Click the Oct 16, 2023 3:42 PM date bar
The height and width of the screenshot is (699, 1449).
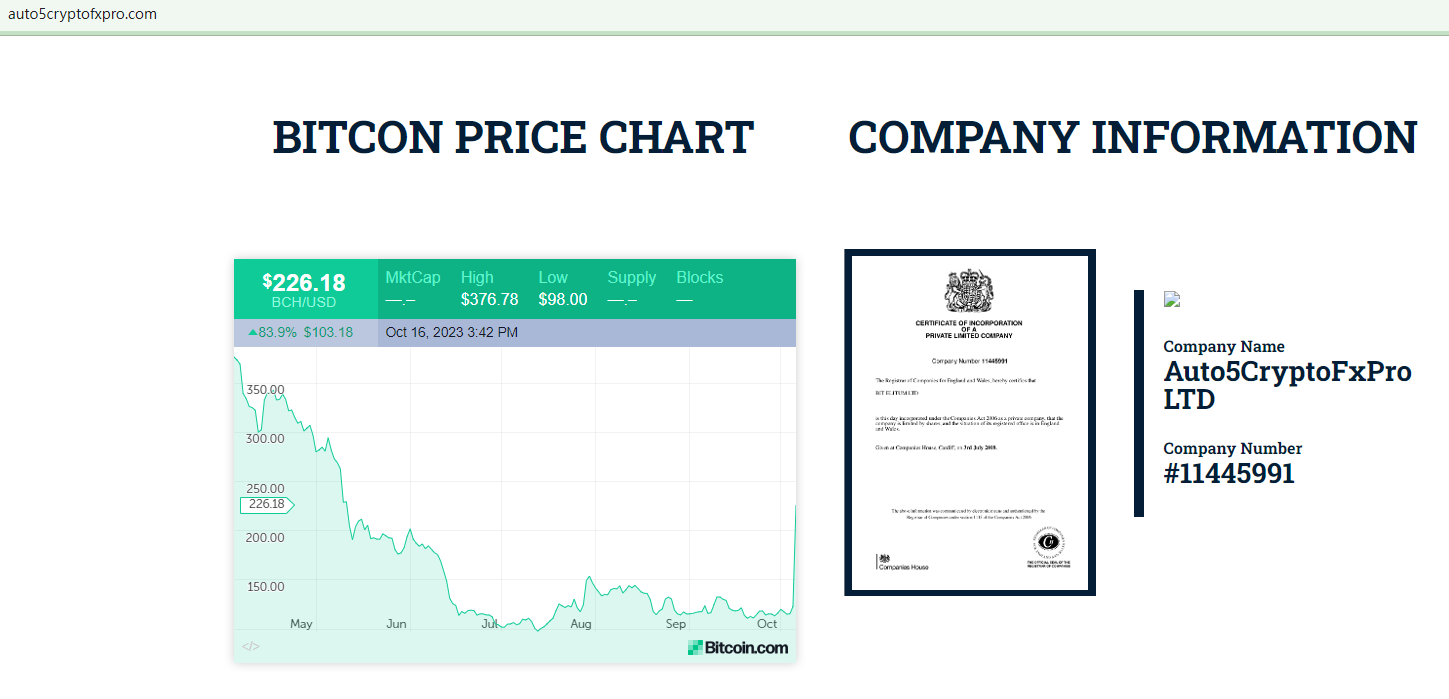(x=452, y=332)
